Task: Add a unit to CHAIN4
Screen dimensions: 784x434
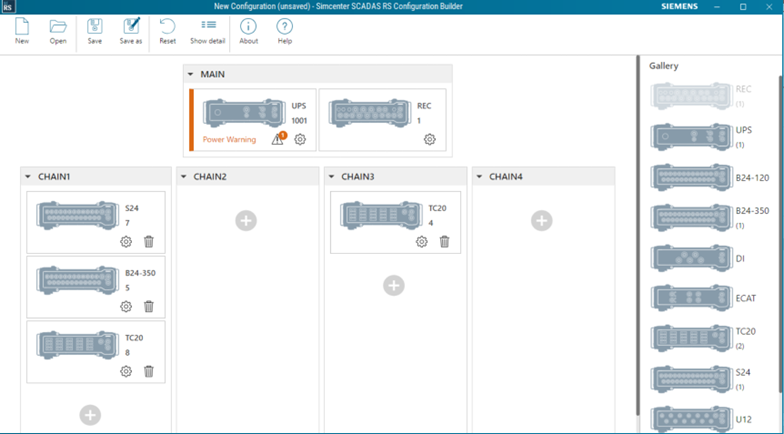Action: coord(541,221)
